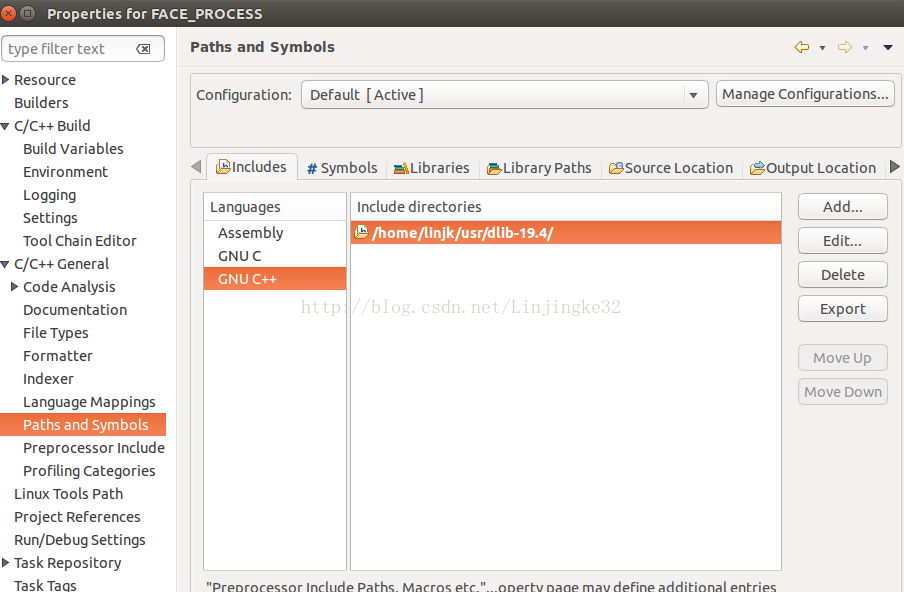Viewport: 904px width, 592px height.
Task: Switch to the Libraries tab
Action: point(431,168)
